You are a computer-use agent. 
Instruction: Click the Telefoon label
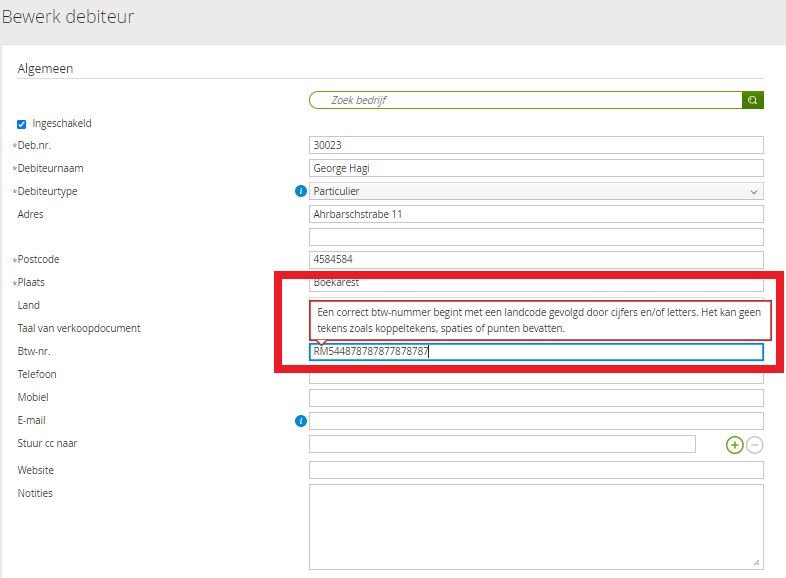[37, 374]
